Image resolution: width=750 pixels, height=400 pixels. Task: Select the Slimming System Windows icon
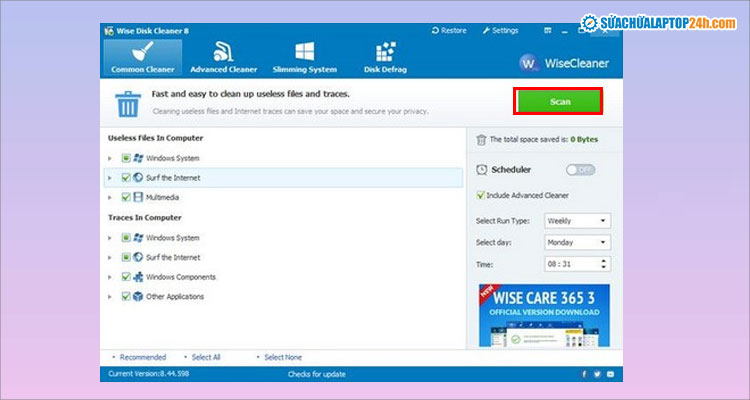(306, 52)
